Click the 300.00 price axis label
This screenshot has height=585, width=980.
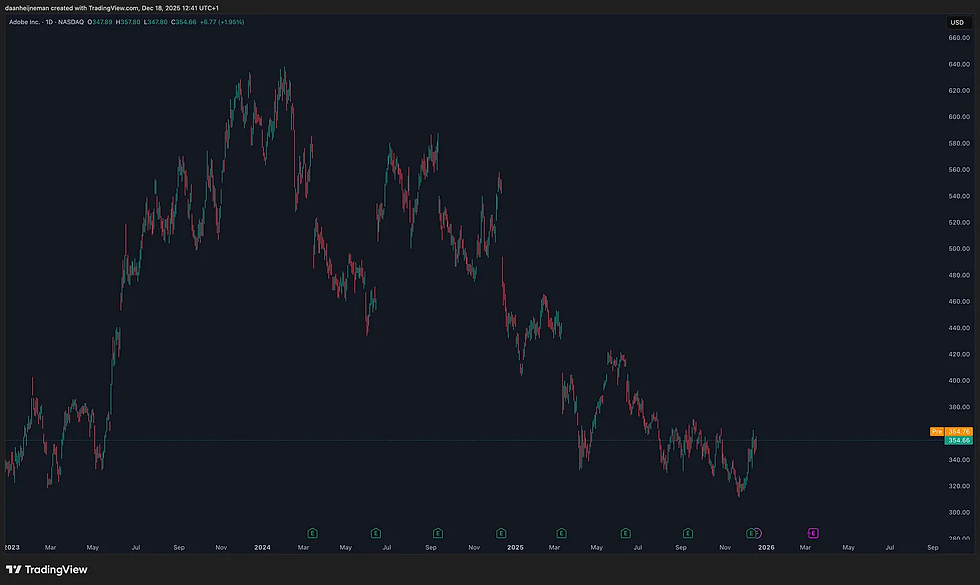[959, 512]
